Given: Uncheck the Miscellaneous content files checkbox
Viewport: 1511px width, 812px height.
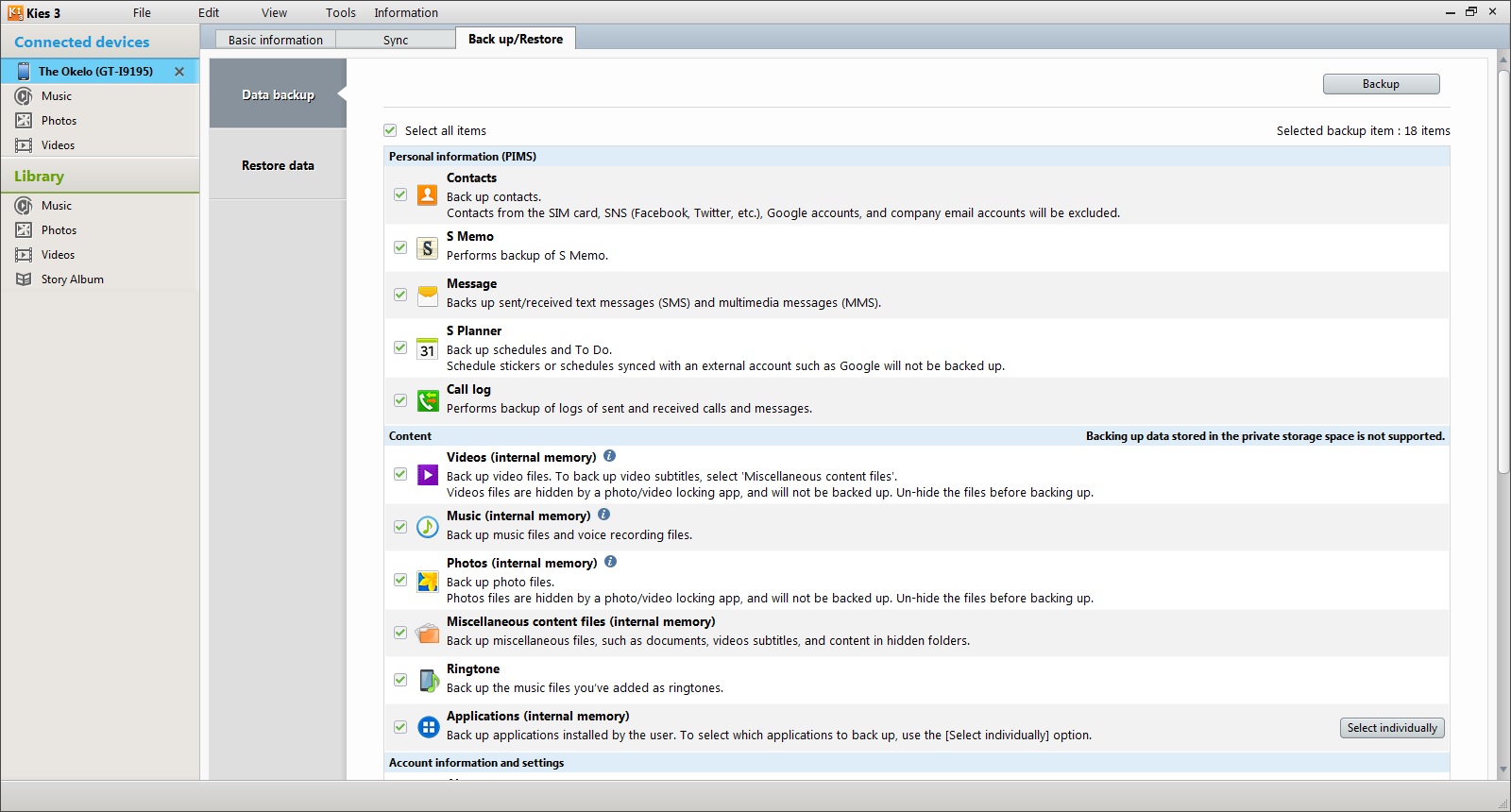Looking at the screenshot, I should (x=400, y=633).
